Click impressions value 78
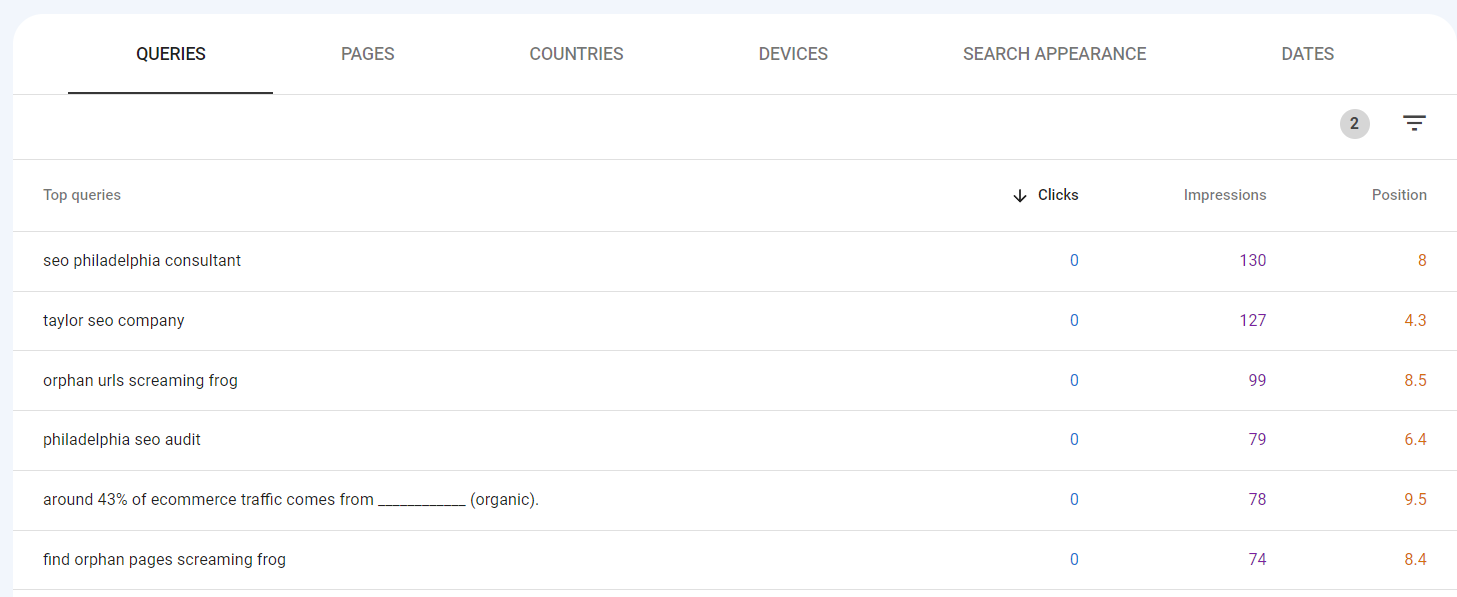 coord(1257,499)
